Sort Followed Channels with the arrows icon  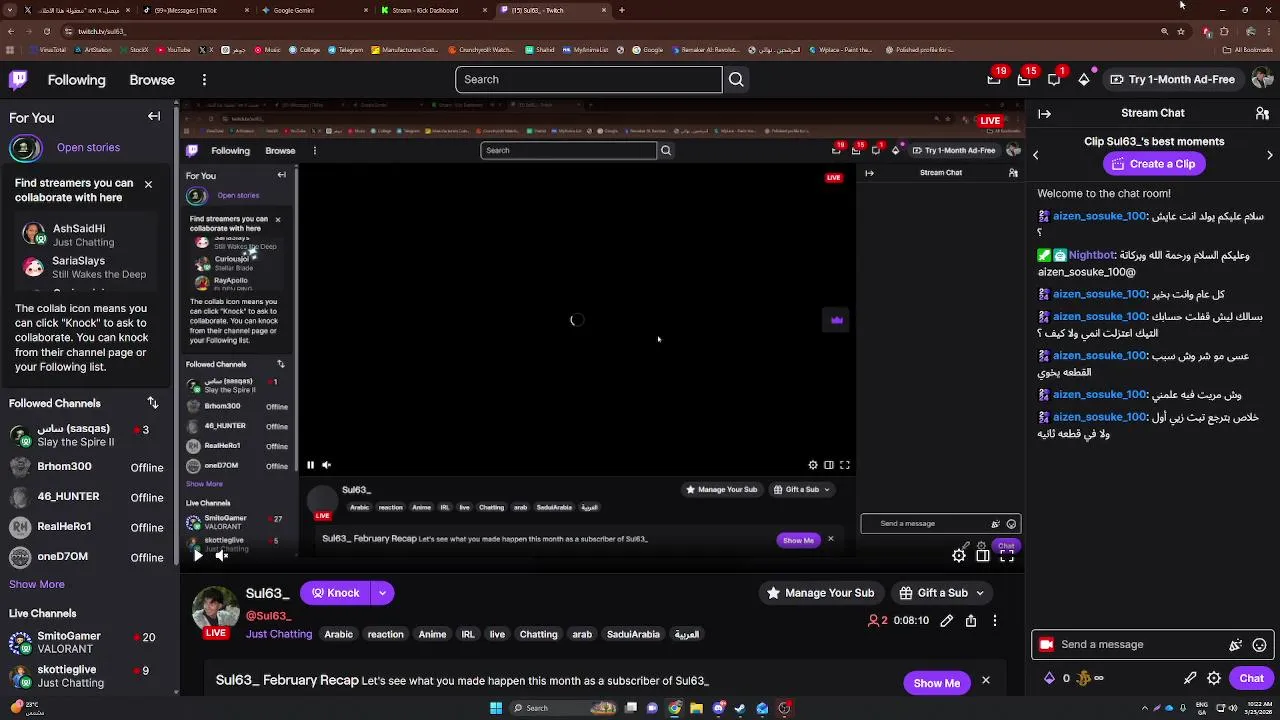153,403
